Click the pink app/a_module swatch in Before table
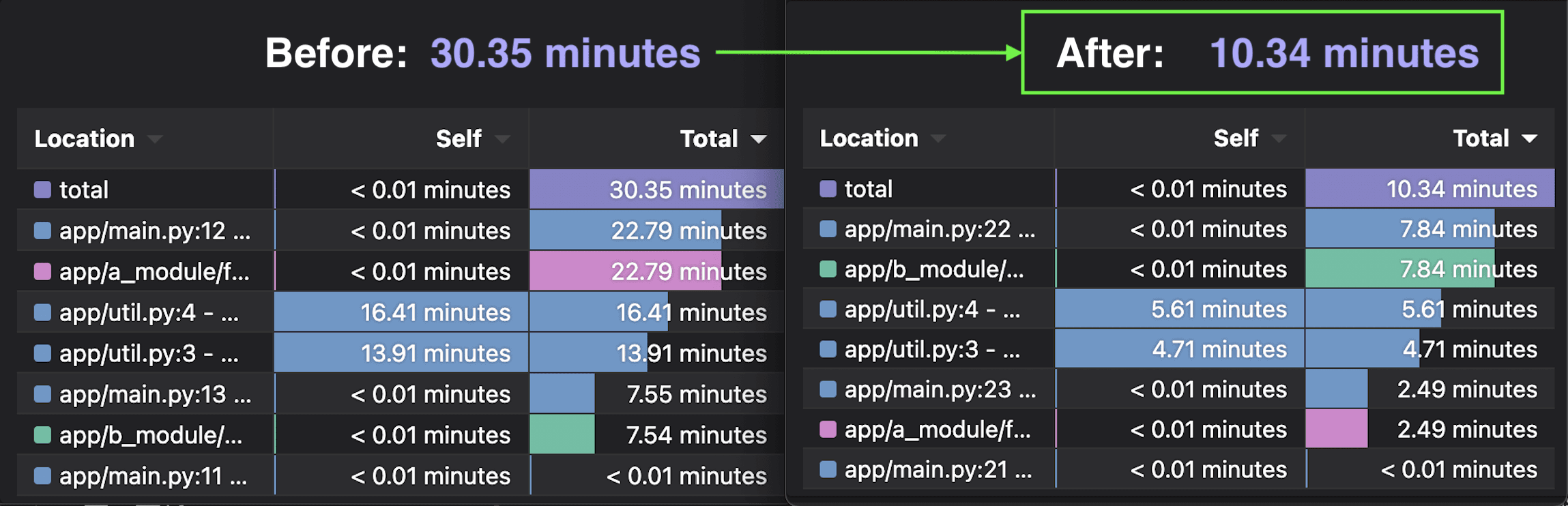The width and height of the screenshot is (1568, 506). pyautogui.click(x=42, y=271)
